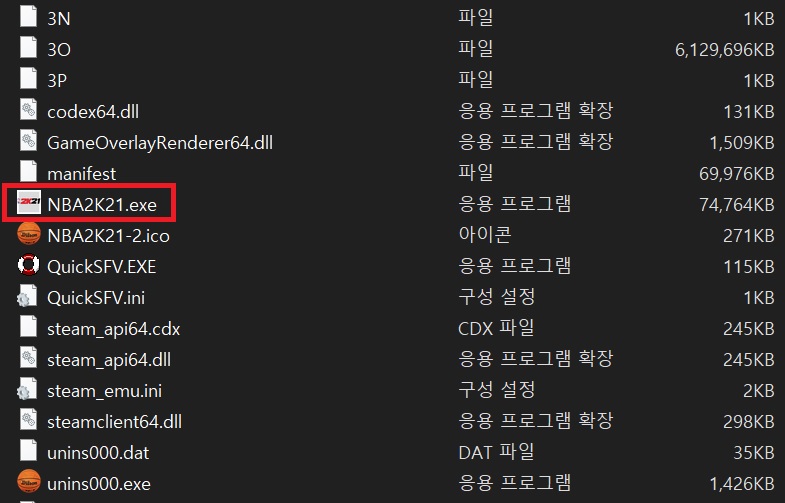Viewport: 785px width, 503px height.
Task: Click the unins000.dat file name
Action: [x=98, y=453]
